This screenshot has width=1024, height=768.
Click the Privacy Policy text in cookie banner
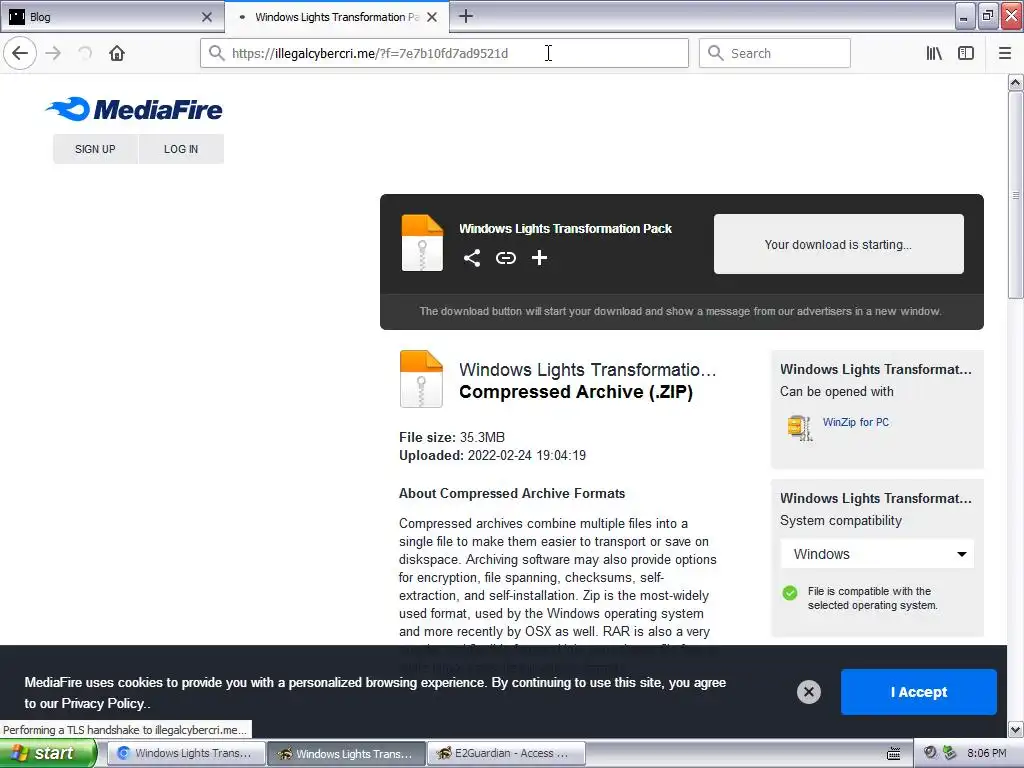point(102,703)
